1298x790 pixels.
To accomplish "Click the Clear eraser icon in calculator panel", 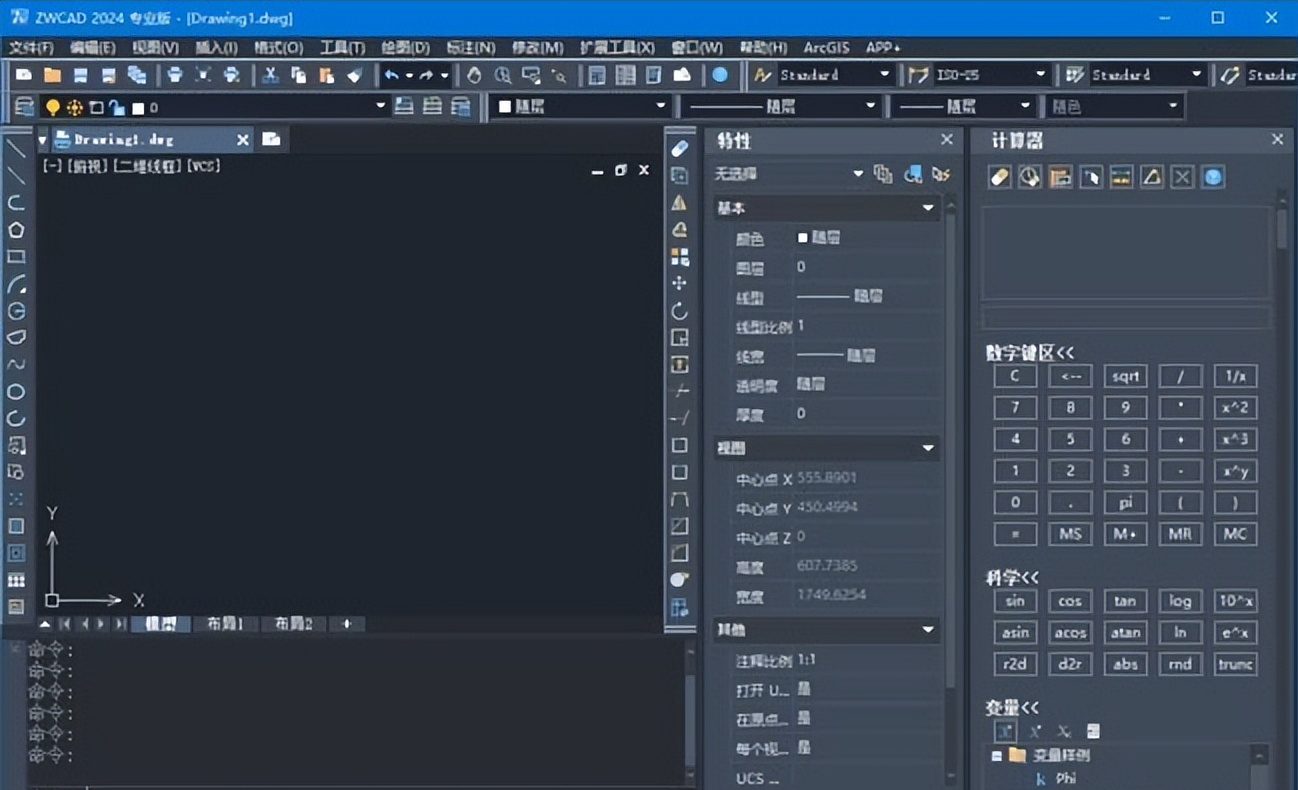I will pyautogui.click(x=999, y=177).
